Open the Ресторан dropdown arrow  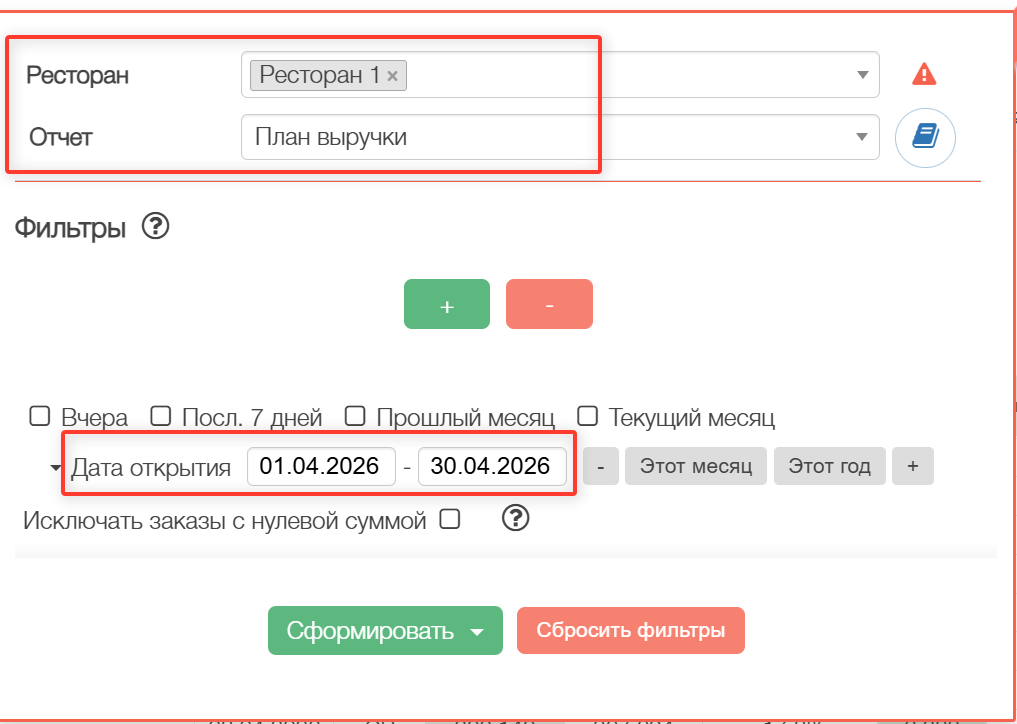tap(863, 75)
